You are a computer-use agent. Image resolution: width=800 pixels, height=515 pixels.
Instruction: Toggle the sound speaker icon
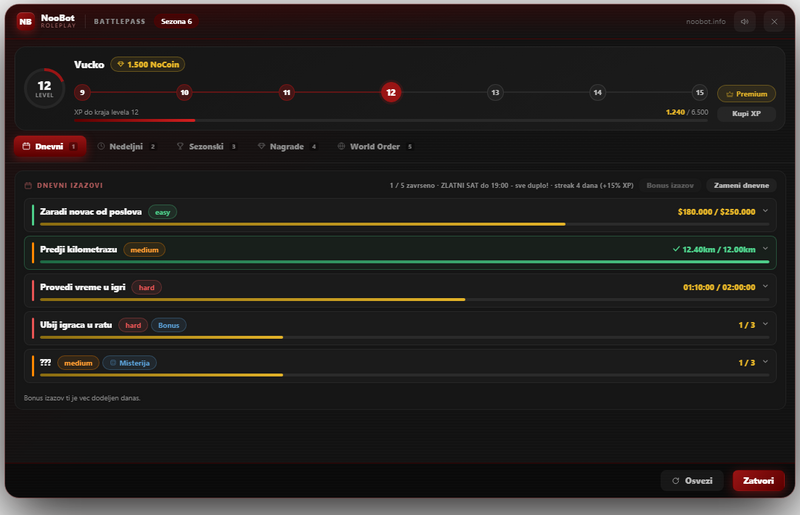click(x=744, y=21)
